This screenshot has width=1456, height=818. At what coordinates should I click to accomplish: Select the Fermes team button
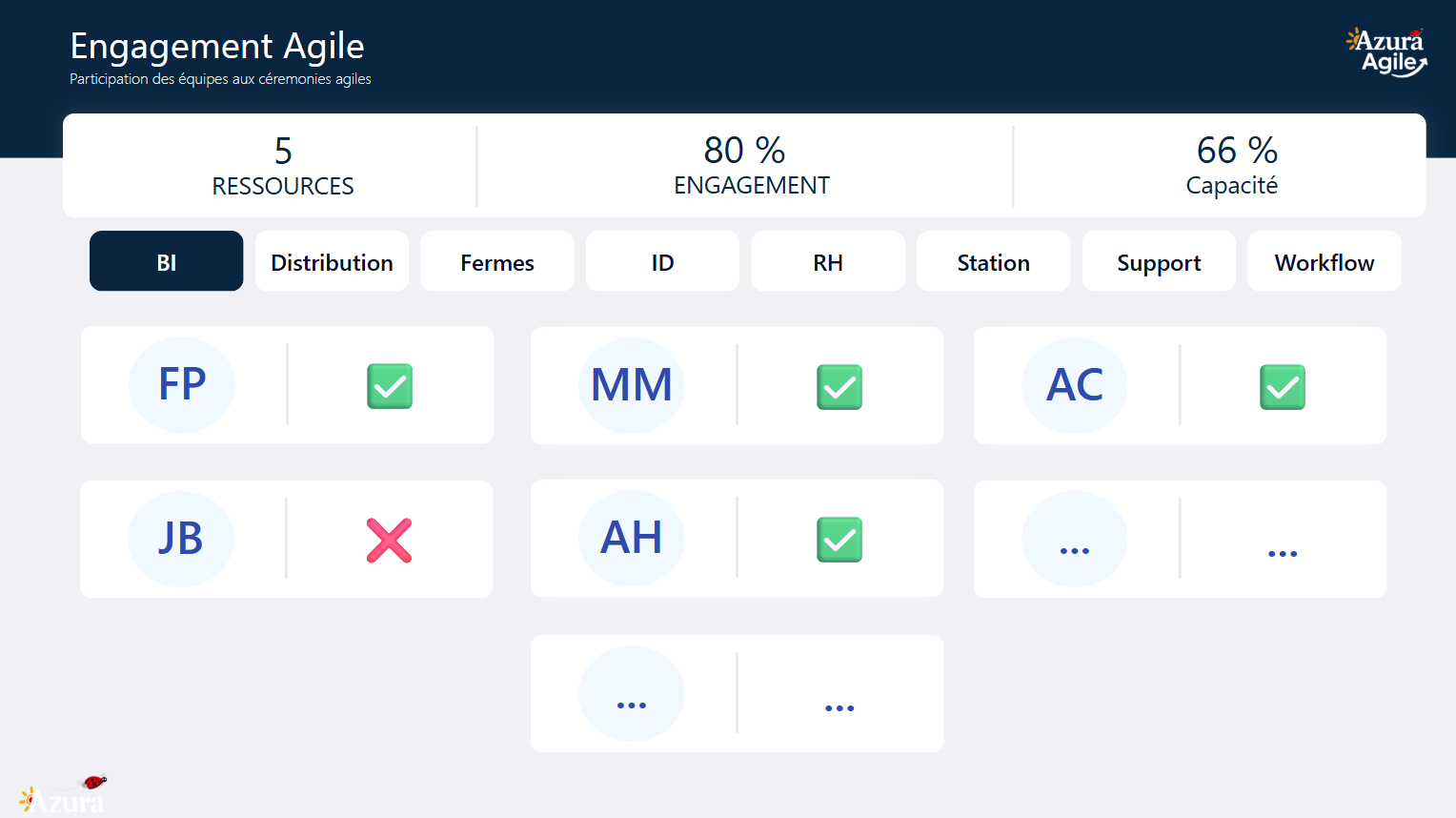pos(496,261)
